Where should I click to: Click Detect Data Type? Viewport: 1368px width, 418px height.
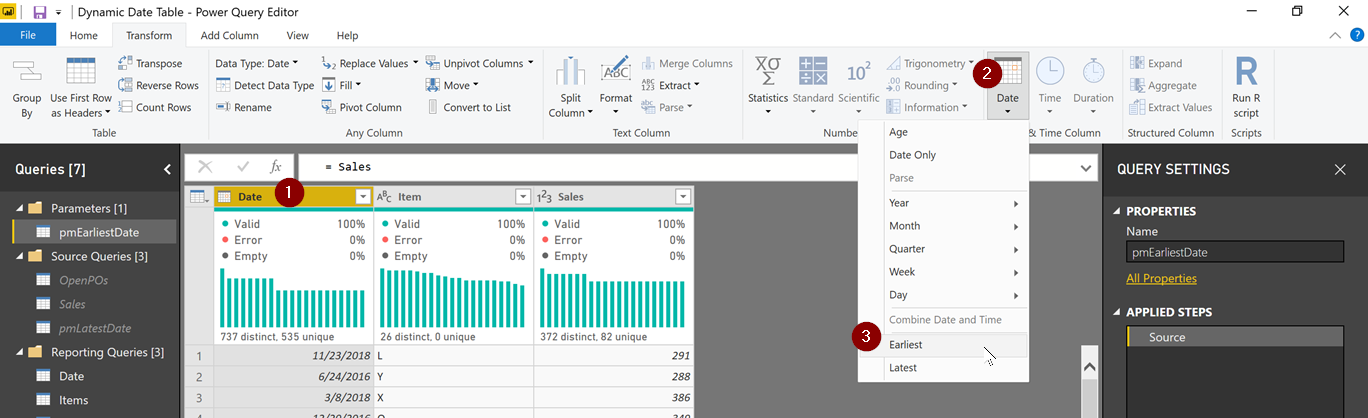coord(265,85)
